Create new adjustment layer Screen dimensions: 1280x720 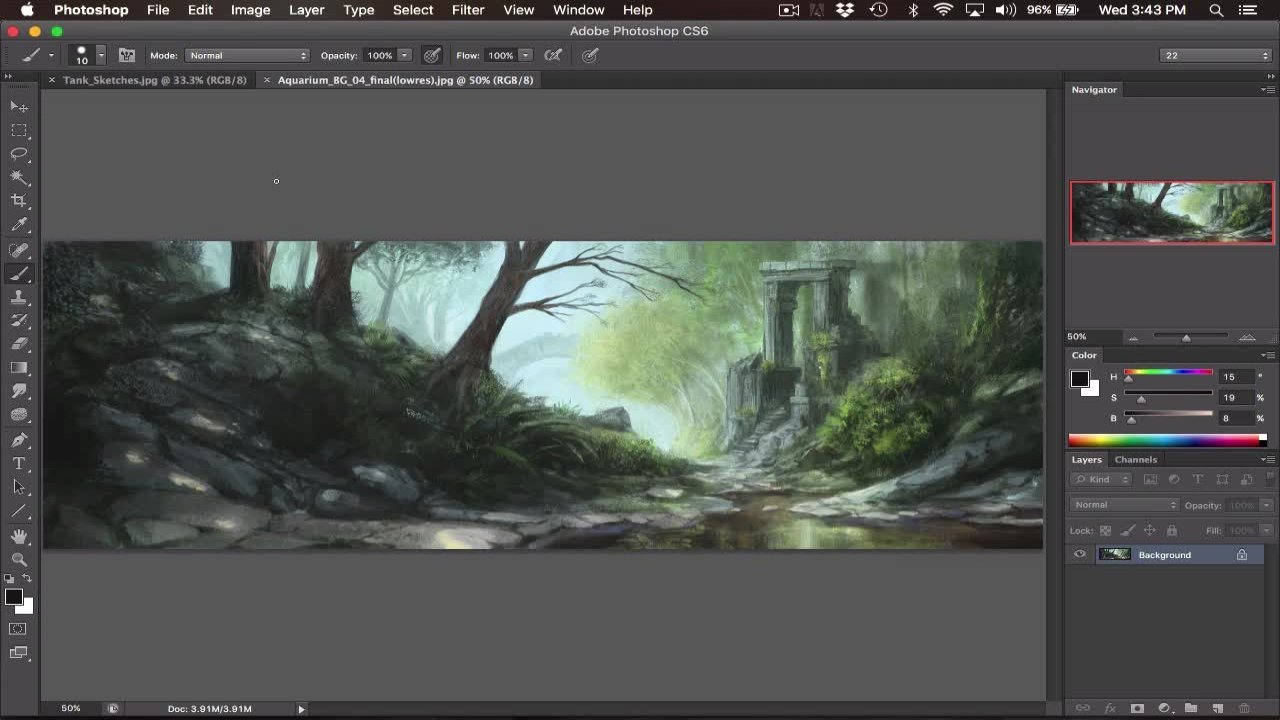coord(1164,708)
